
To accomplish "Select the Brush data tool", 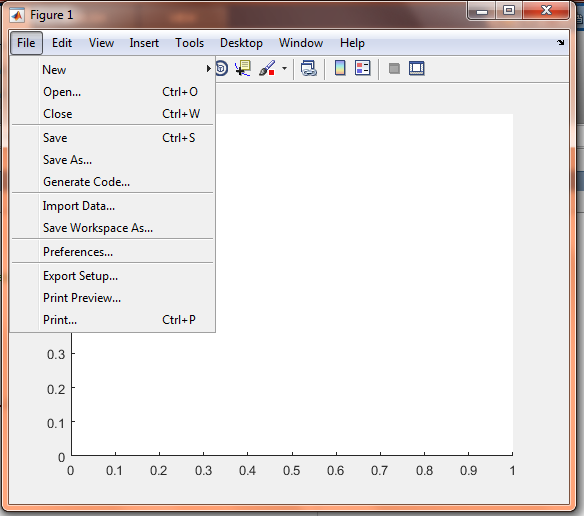I will pos(267,69).
